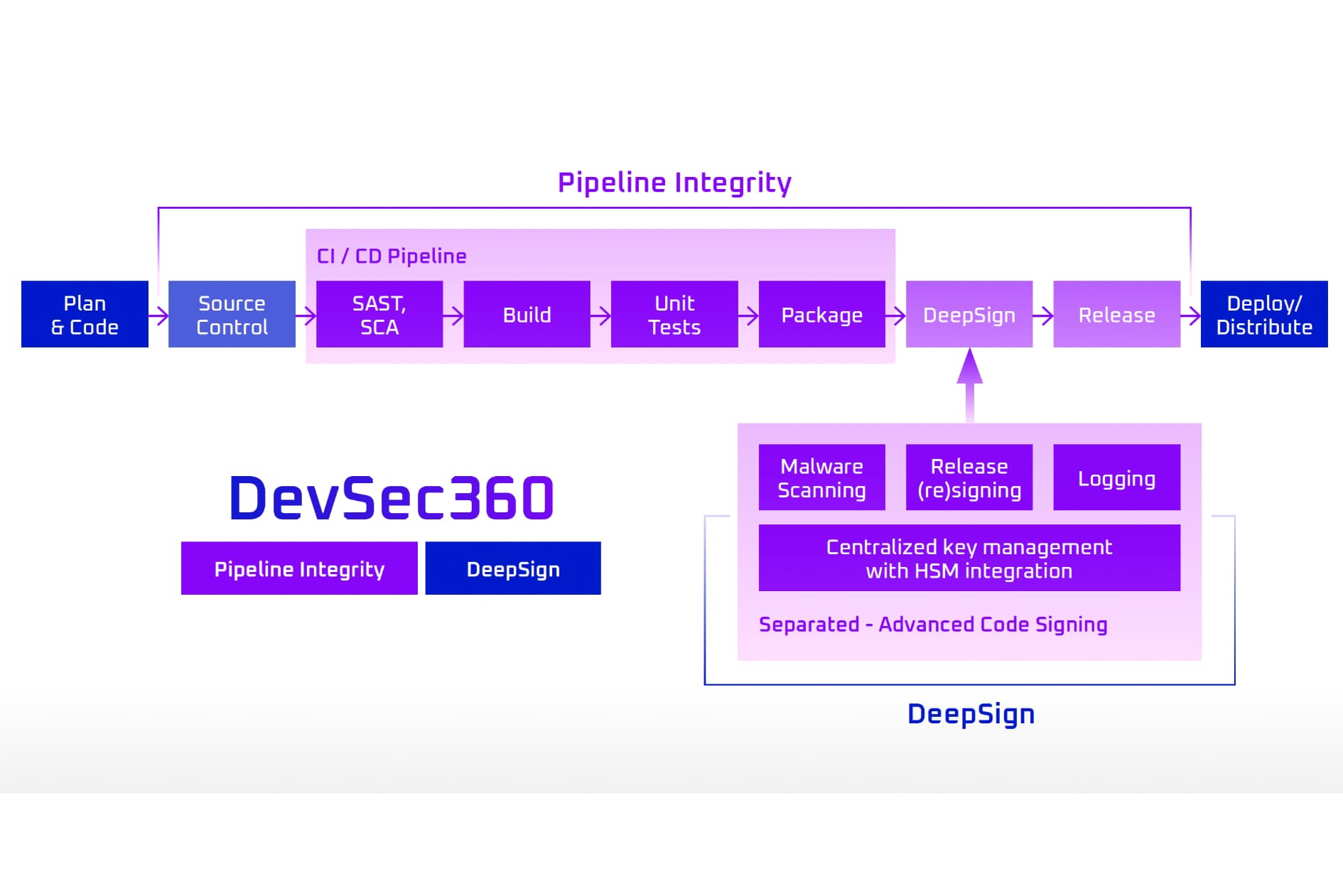Select the Package pipeline block
The width and height of the screenshot is (1343, 896).
821,314
